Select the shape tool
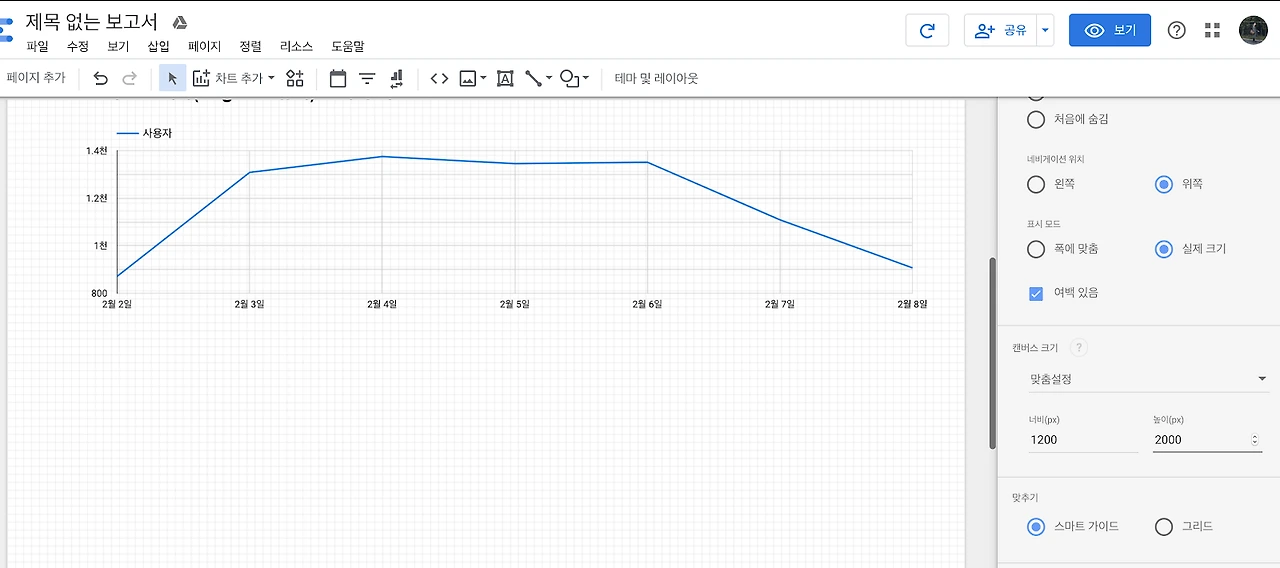The width and height of the screenshot is (1280, 568). (570, 78)
